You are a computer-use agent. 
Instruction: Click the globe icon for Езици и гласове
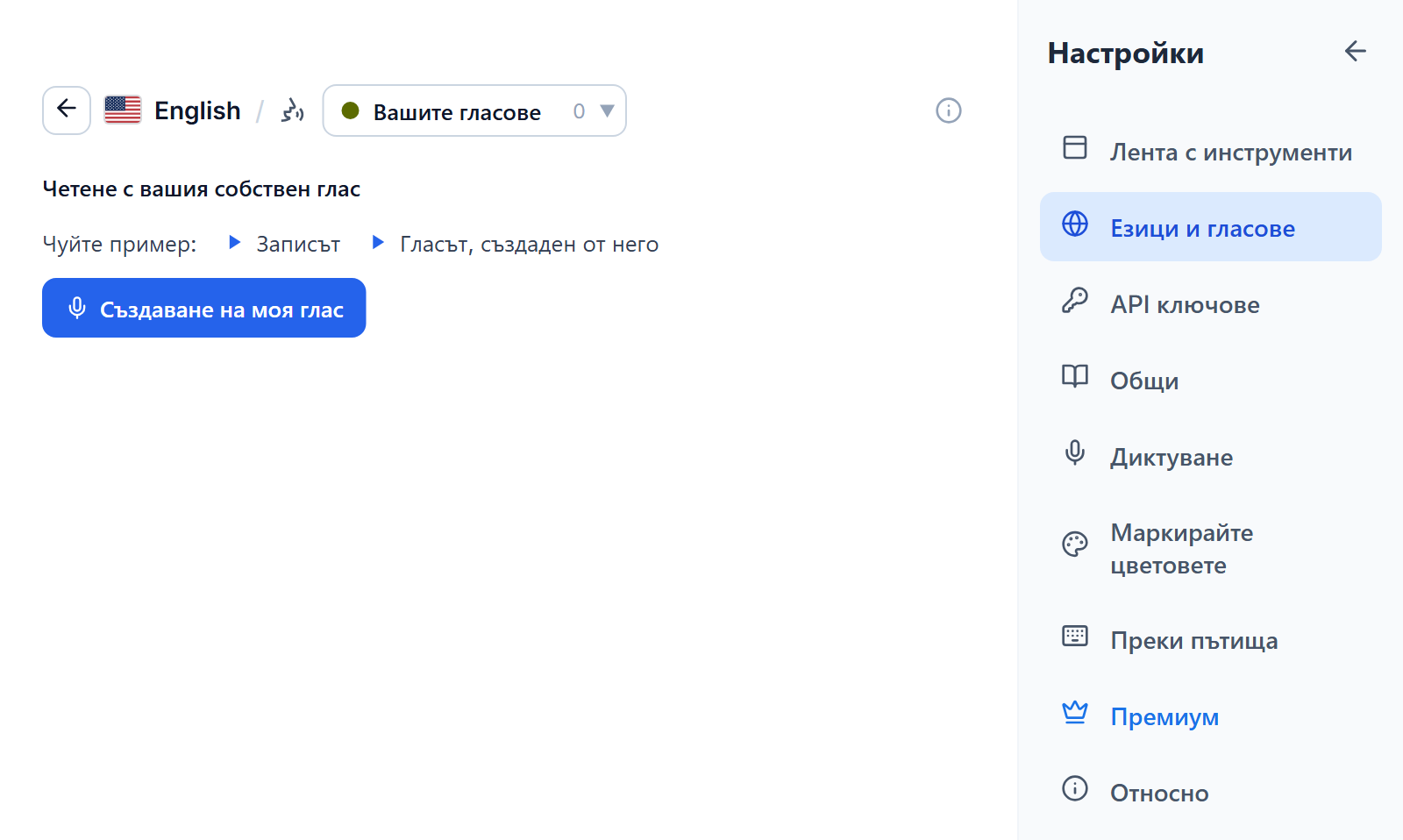pos(1075,224)
